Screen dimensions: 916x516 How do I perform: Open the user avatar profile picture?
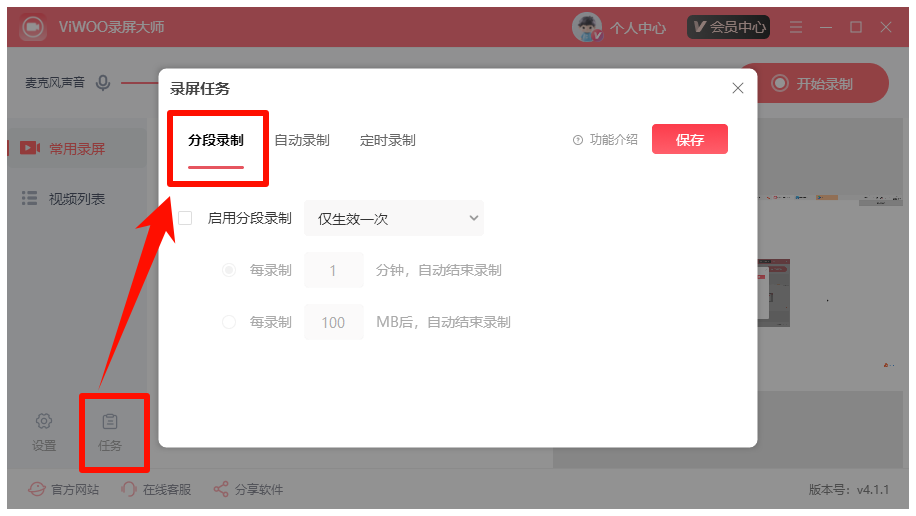(x=587, y=27)
